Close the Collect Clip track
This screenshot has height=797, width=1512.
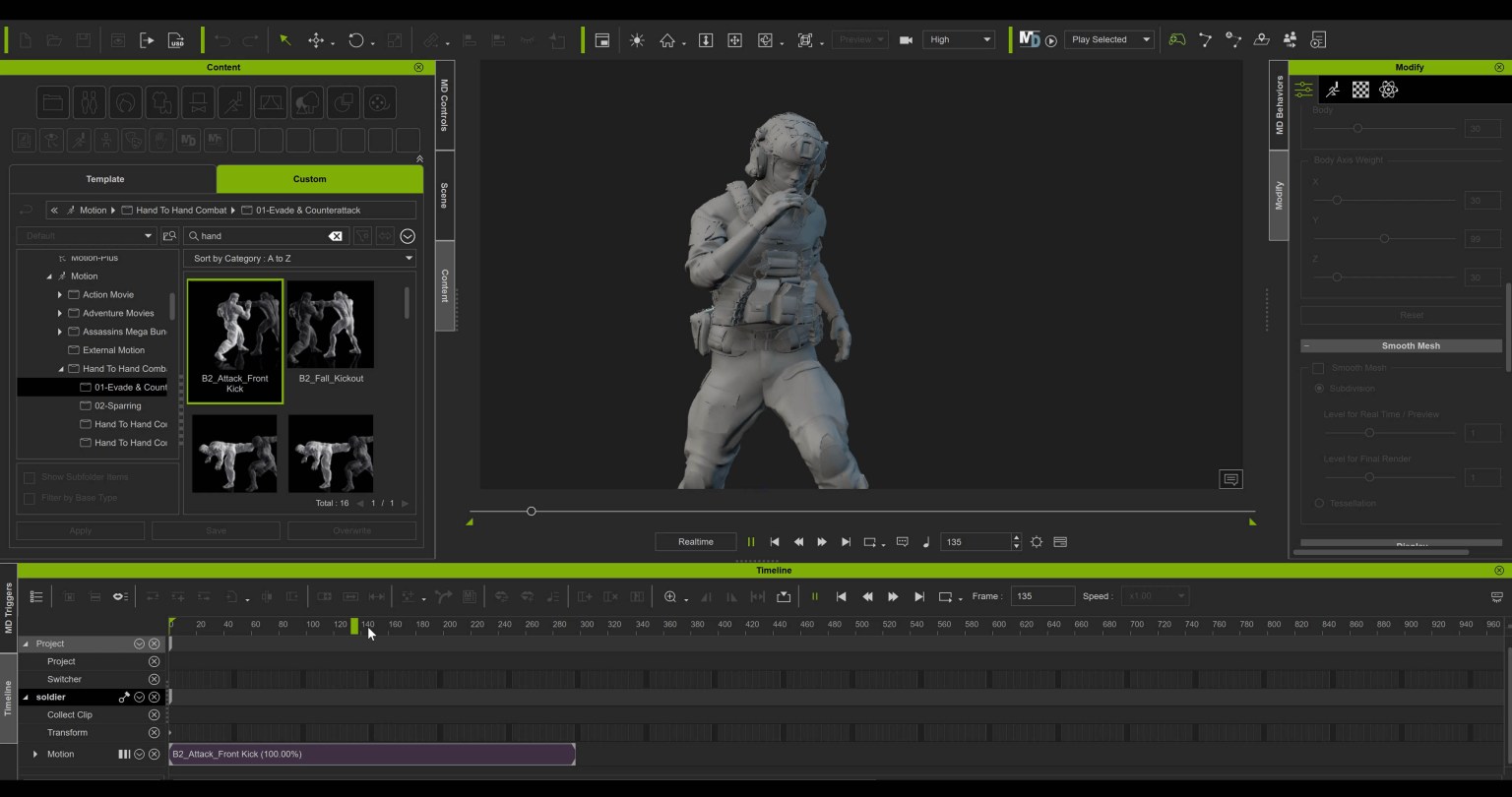(154, 715)
